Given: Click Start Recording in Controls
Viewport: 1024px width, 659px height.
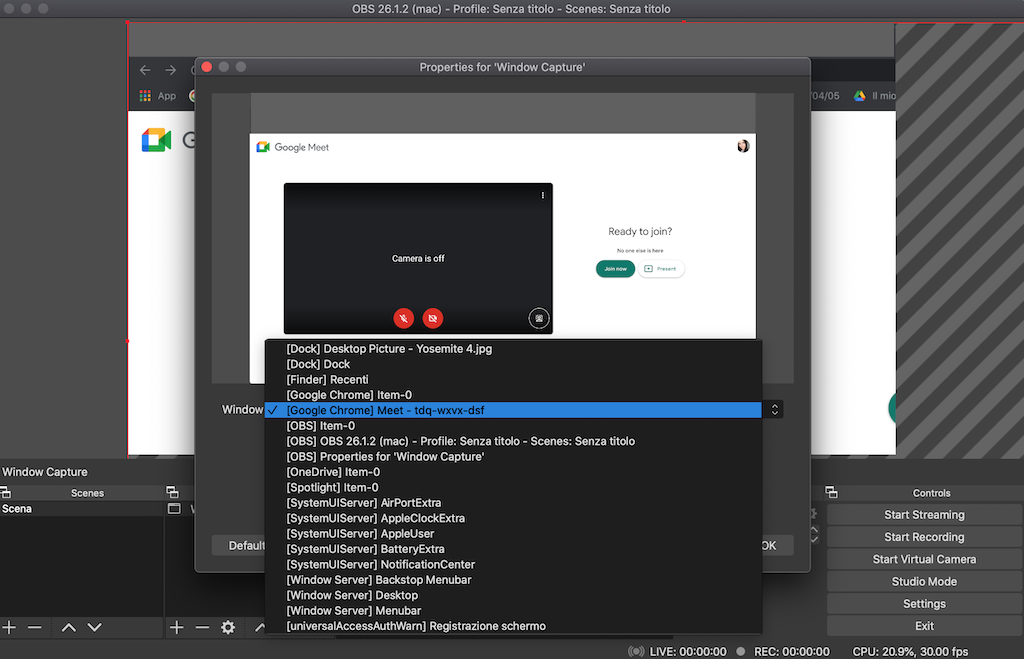Looking at the screenshot, I should (x=924, y=537).
